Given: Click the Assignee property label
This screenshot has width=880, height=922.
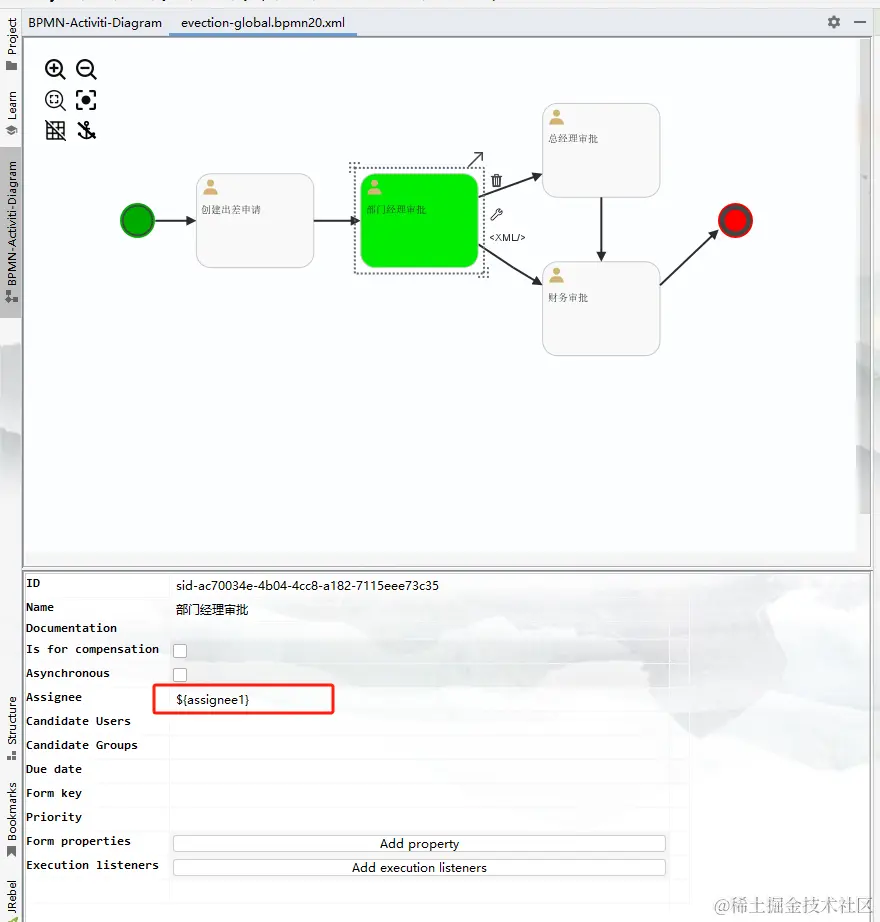Looking at the screenshot, I should pyautogui.click(x=54, y=697).
